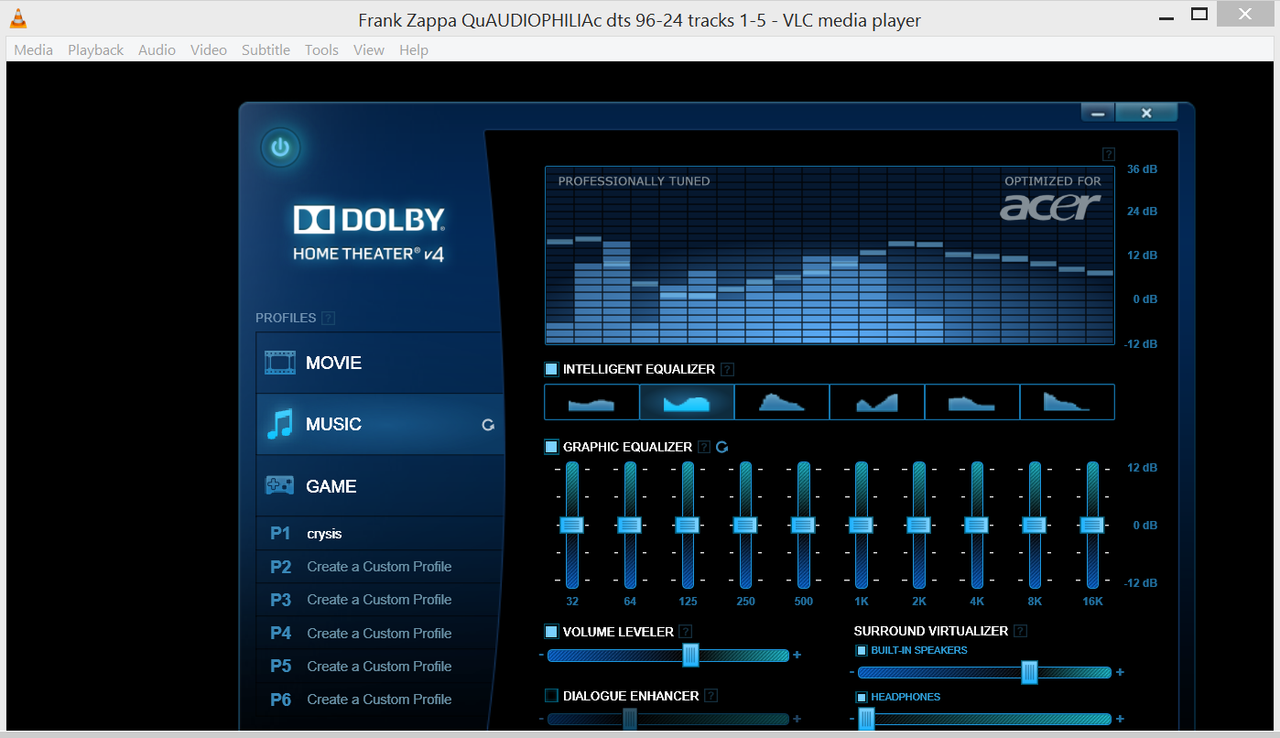Click the Volume Leveler plus sign
This screenshot has width=1280, height=738.
(797, 655)
